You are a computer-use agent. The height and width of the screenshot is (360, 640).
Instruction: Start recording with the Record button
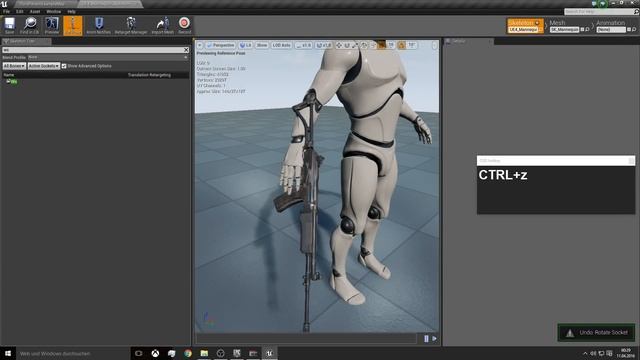coord(184,25)
